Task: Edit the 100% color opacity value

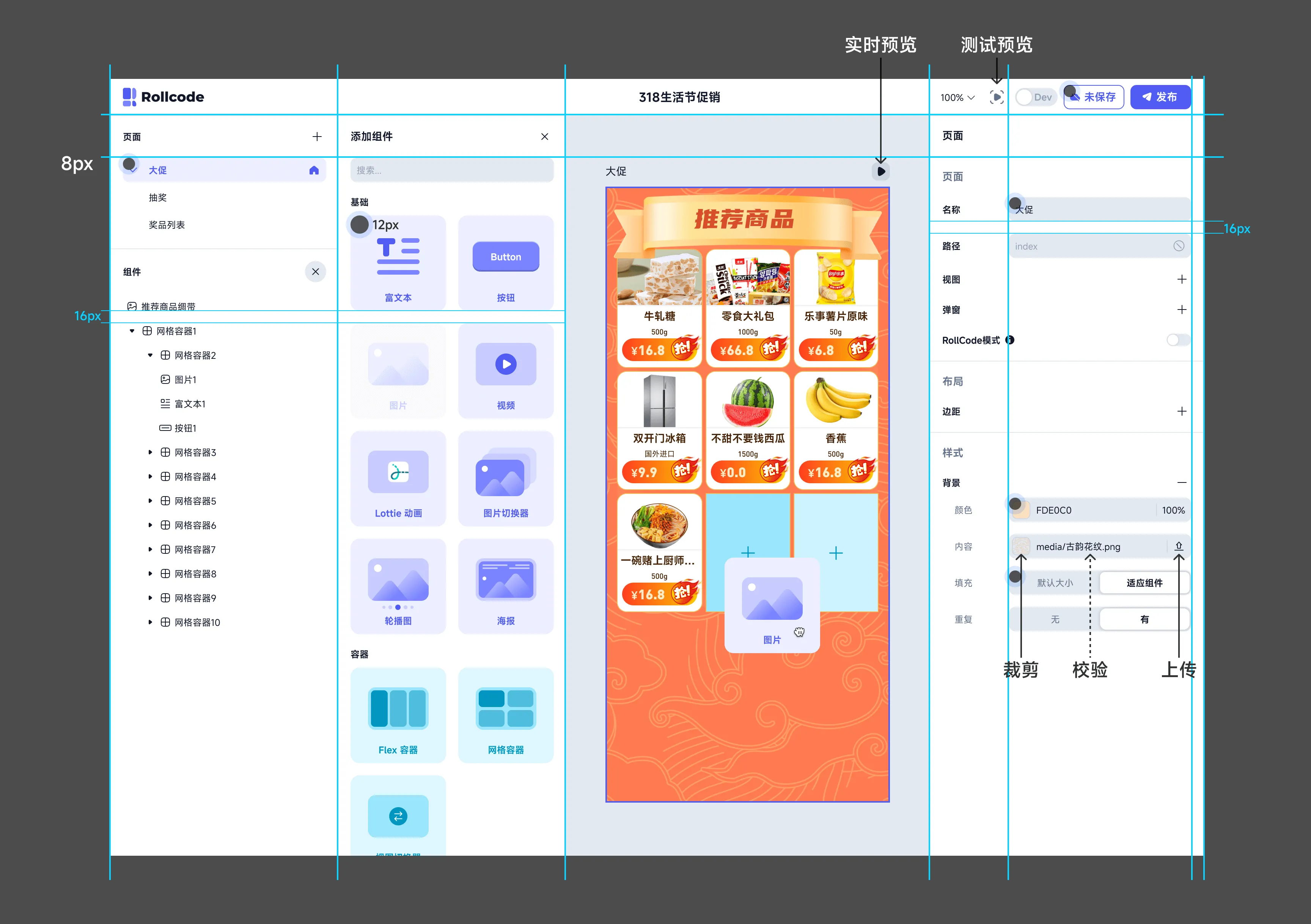Action: point(1173,511)
